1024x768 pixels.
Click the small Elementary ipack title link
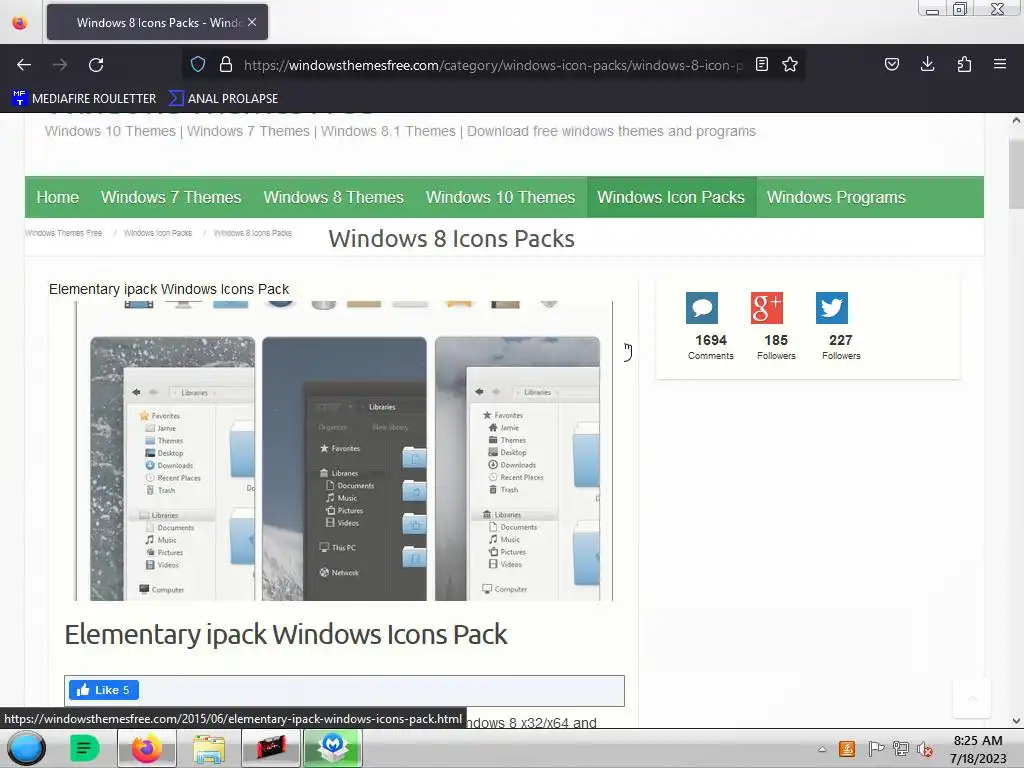click(168, 289)
